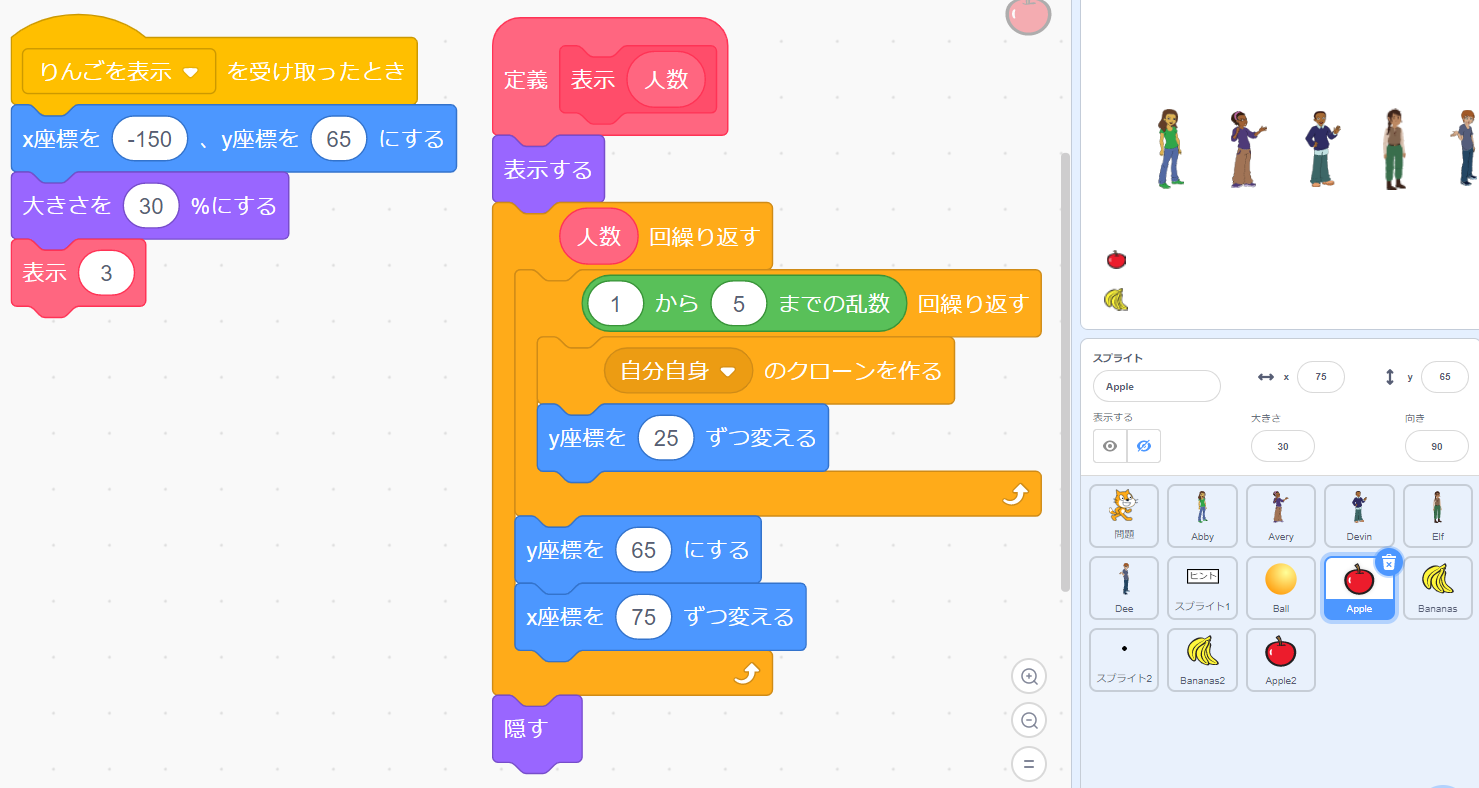Edit the sprite name field showing Apple
This screenshot has height=788, width=1479.
click(1156, 386)
